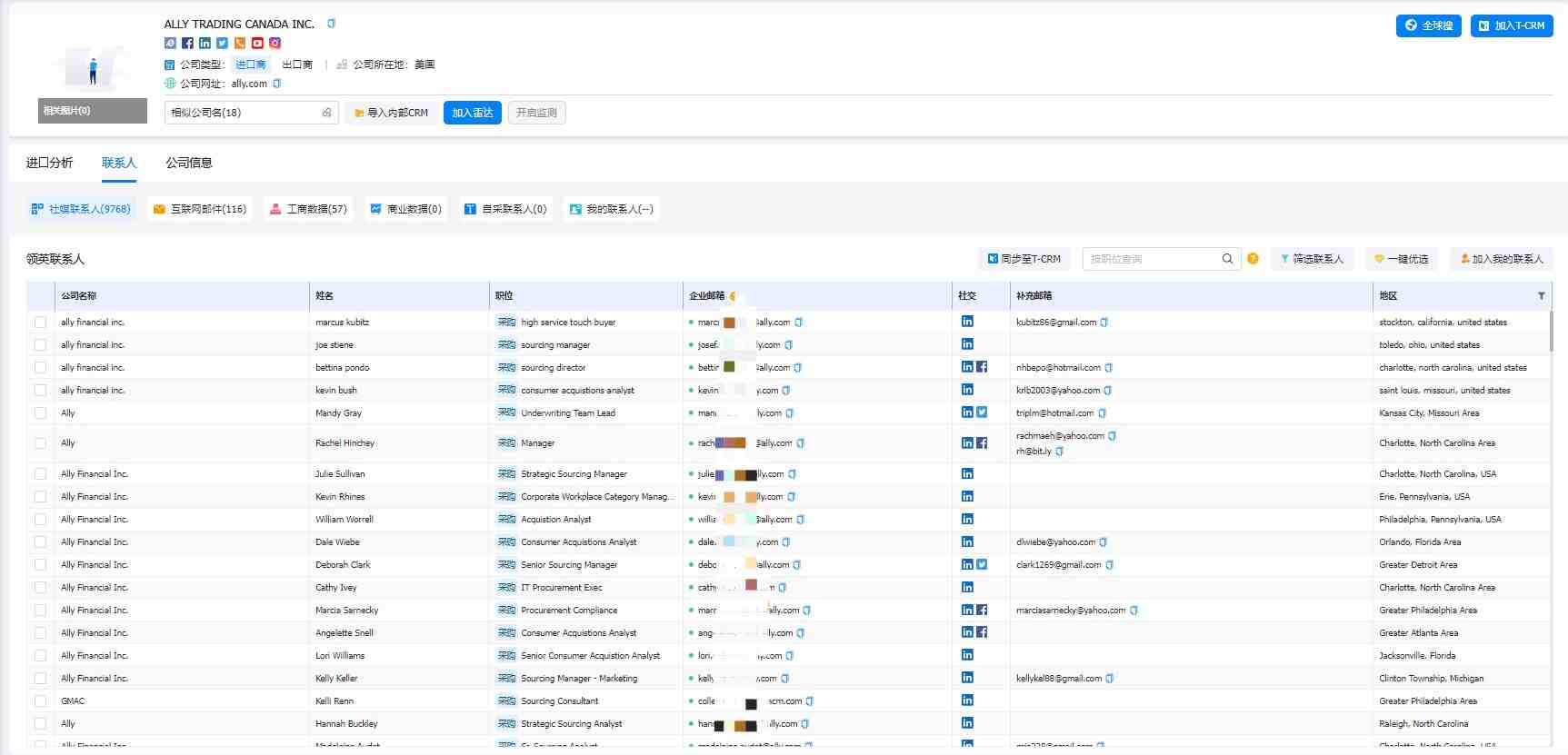Viewport: 1568px width, 755px height.
Task: Copy the company name ALLY TRADING CANADA INC.
Action: pyautogui.click(x=331, y=24)
